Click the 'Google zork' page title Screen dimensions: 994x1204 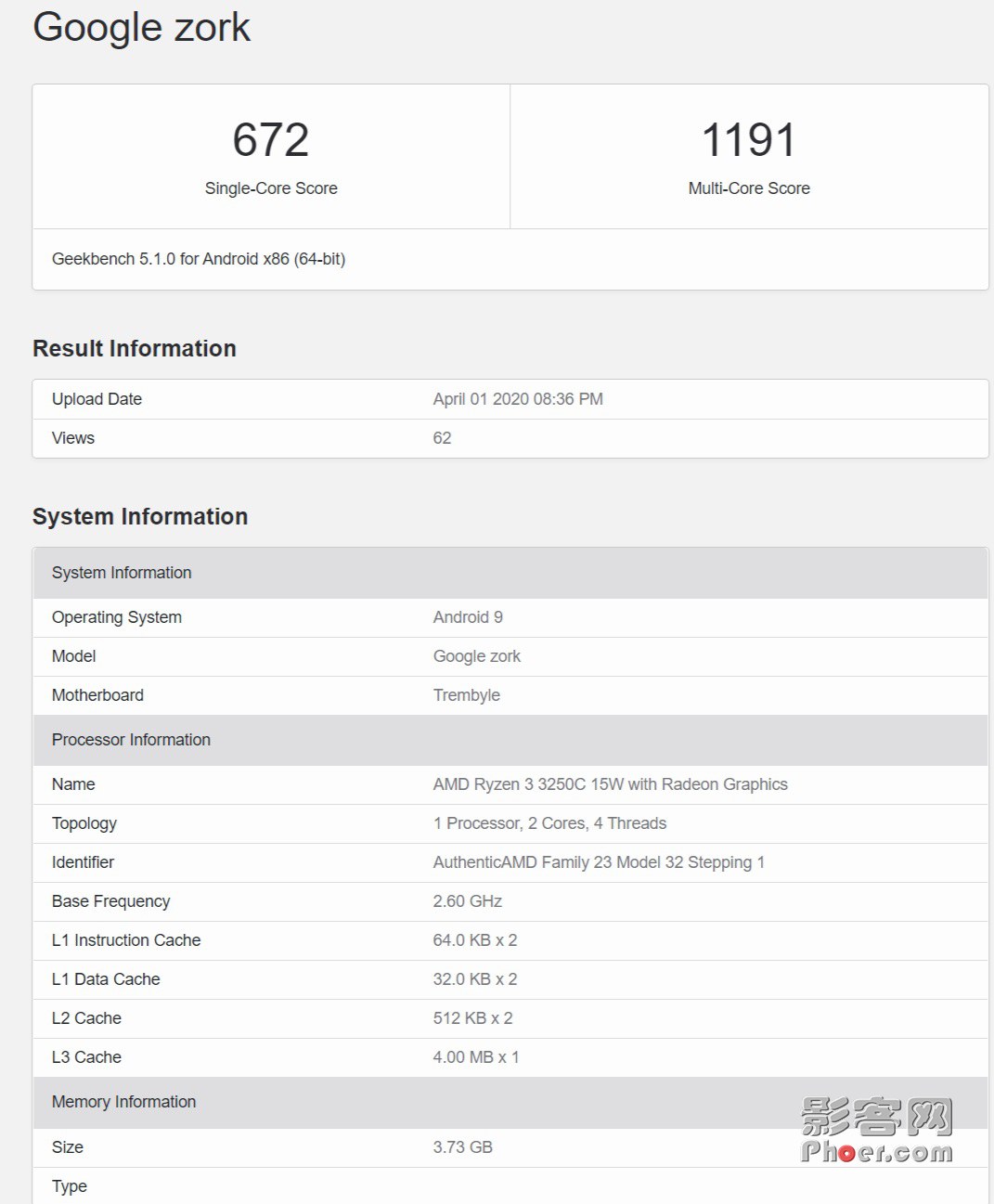(x=141, y=28)
